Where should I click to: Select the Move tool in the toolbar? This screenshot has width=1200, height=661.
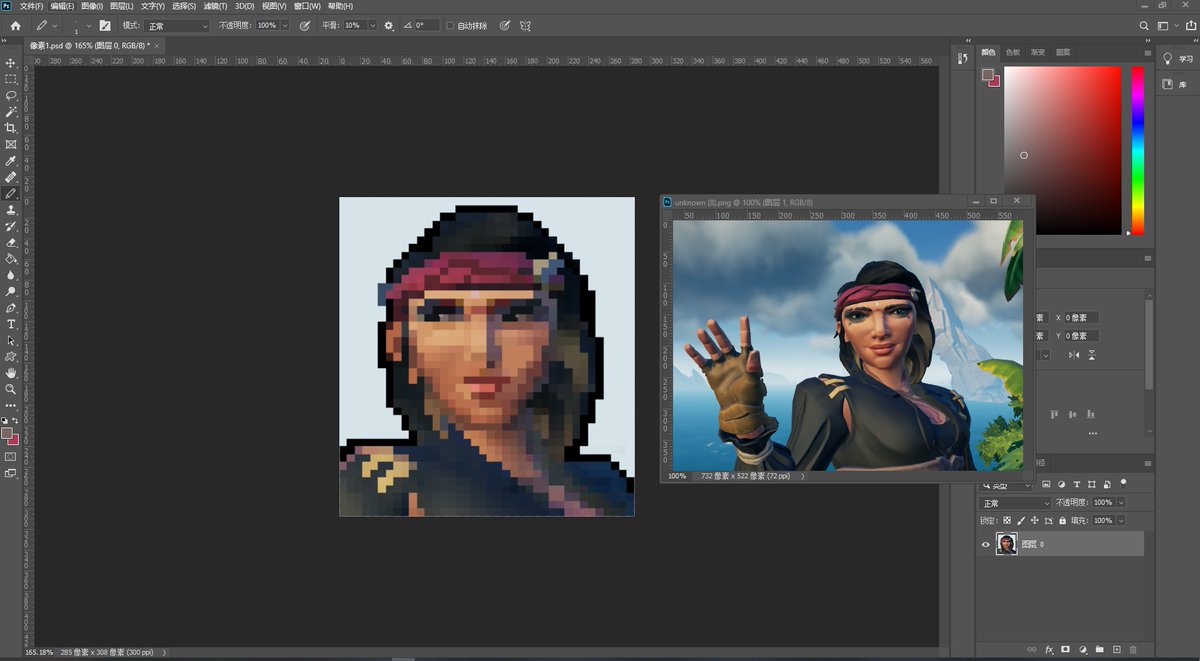[11, 66]
